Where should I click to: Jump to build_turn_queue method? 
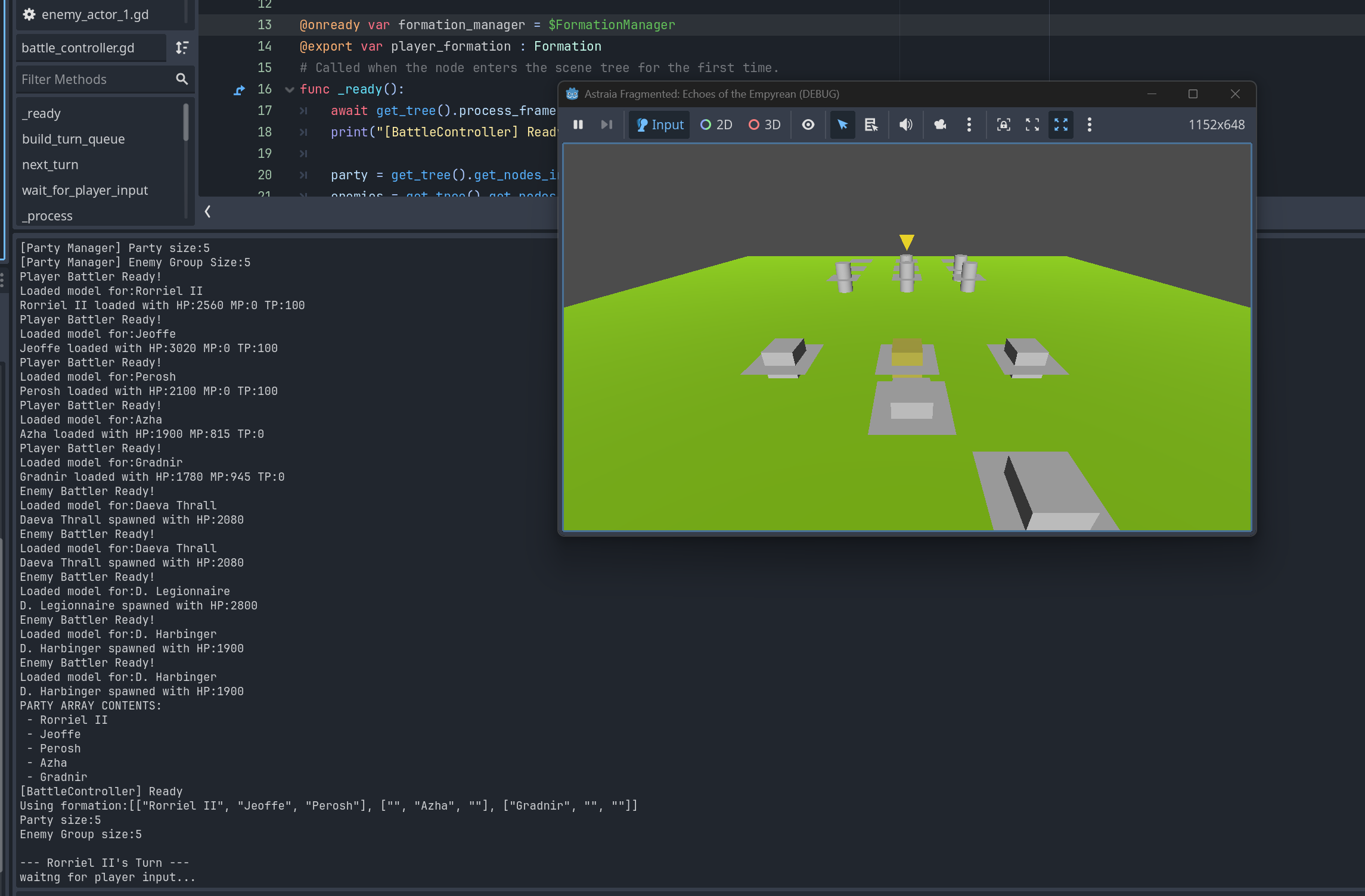click(73, 139)
